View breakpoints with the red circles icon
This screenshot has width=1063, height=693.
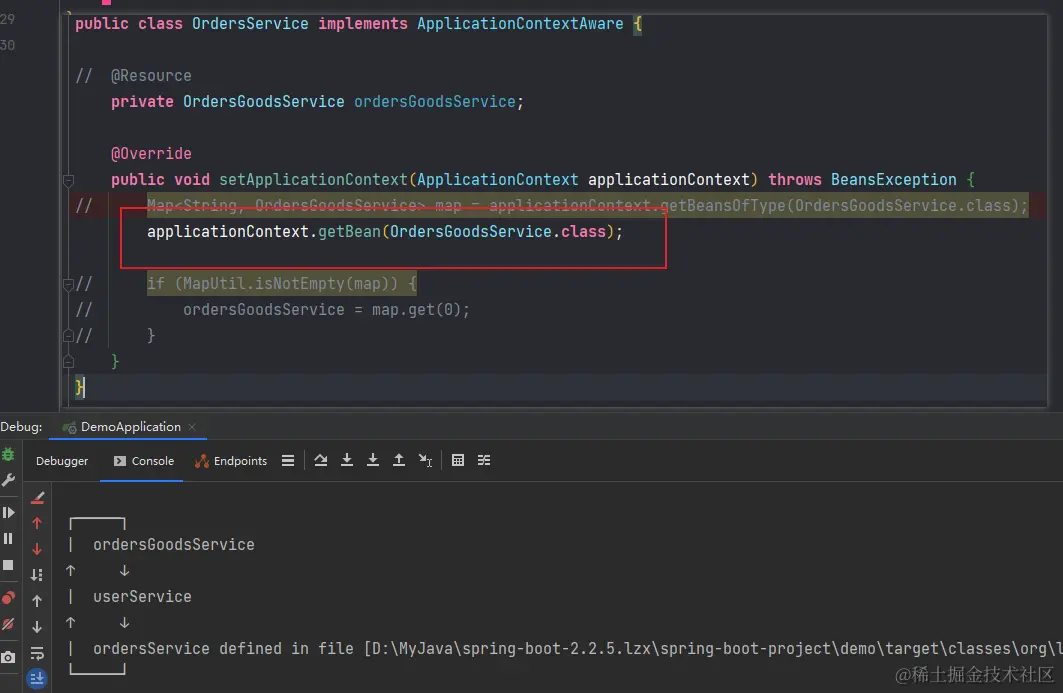coord(8,597)
